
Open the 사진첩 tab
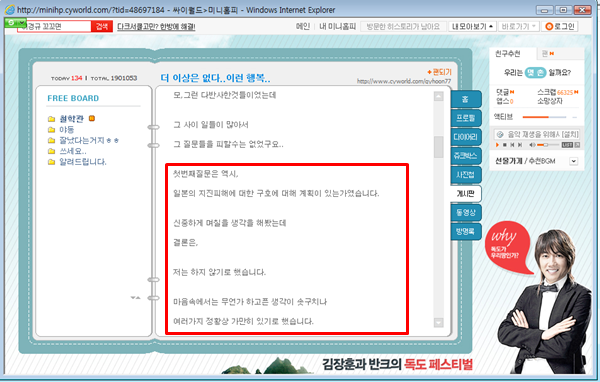coord(466,175)
